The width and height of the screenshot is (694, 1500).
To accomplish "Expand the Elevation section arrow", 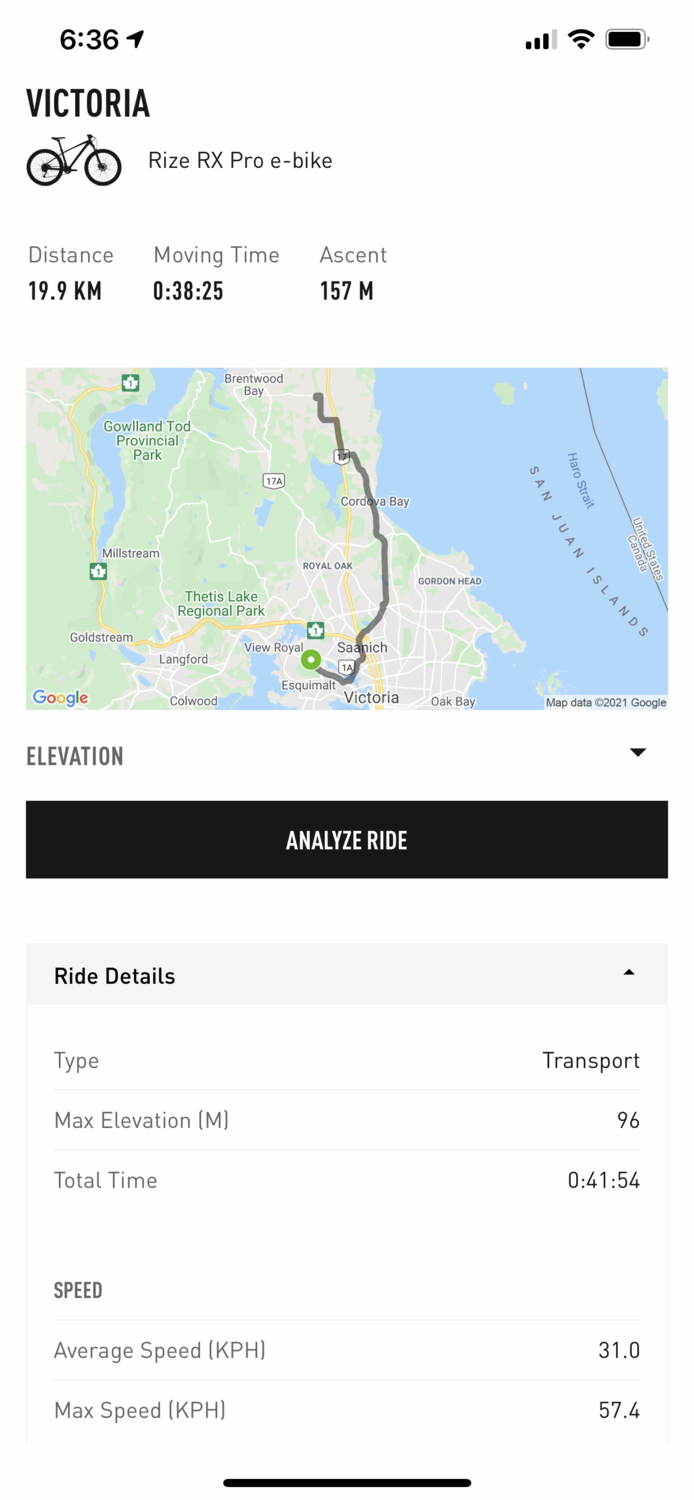I will [638, 752].
